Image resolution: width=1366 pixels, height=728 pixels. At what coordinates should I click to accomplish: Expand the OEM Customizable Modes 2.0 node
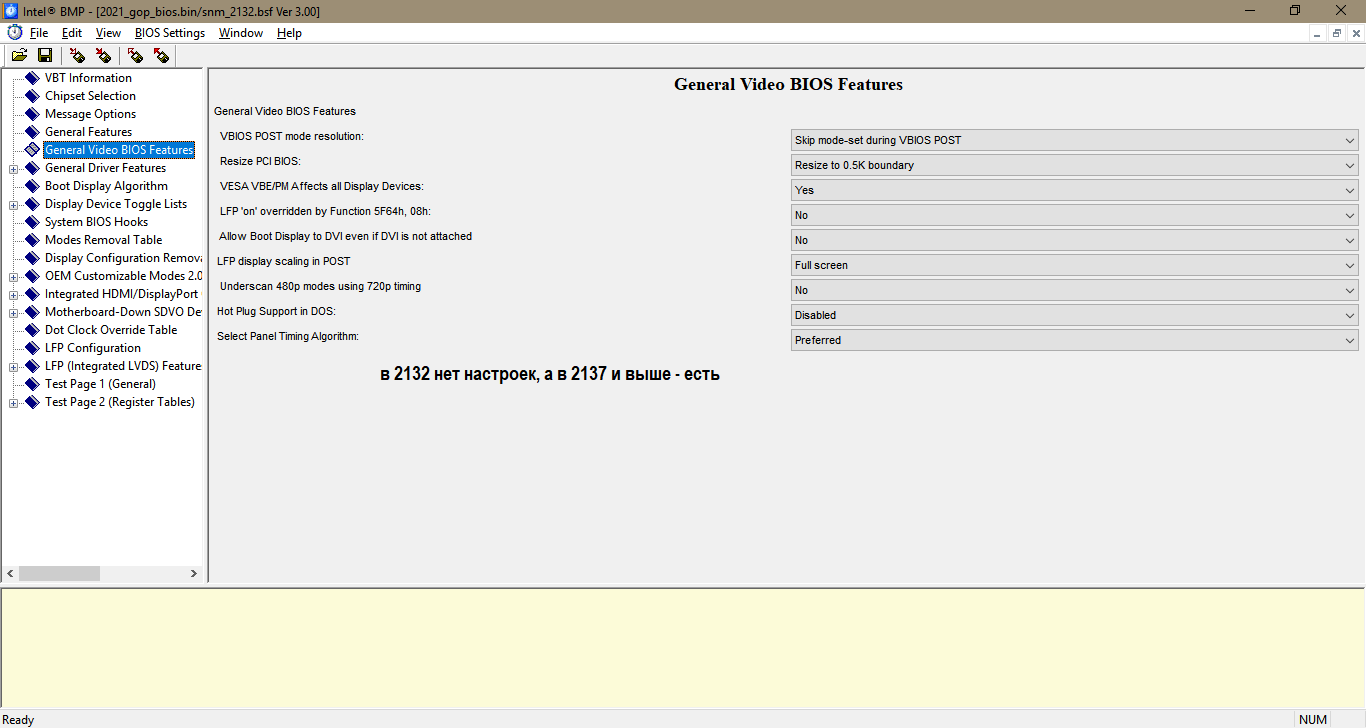point(14,276)
